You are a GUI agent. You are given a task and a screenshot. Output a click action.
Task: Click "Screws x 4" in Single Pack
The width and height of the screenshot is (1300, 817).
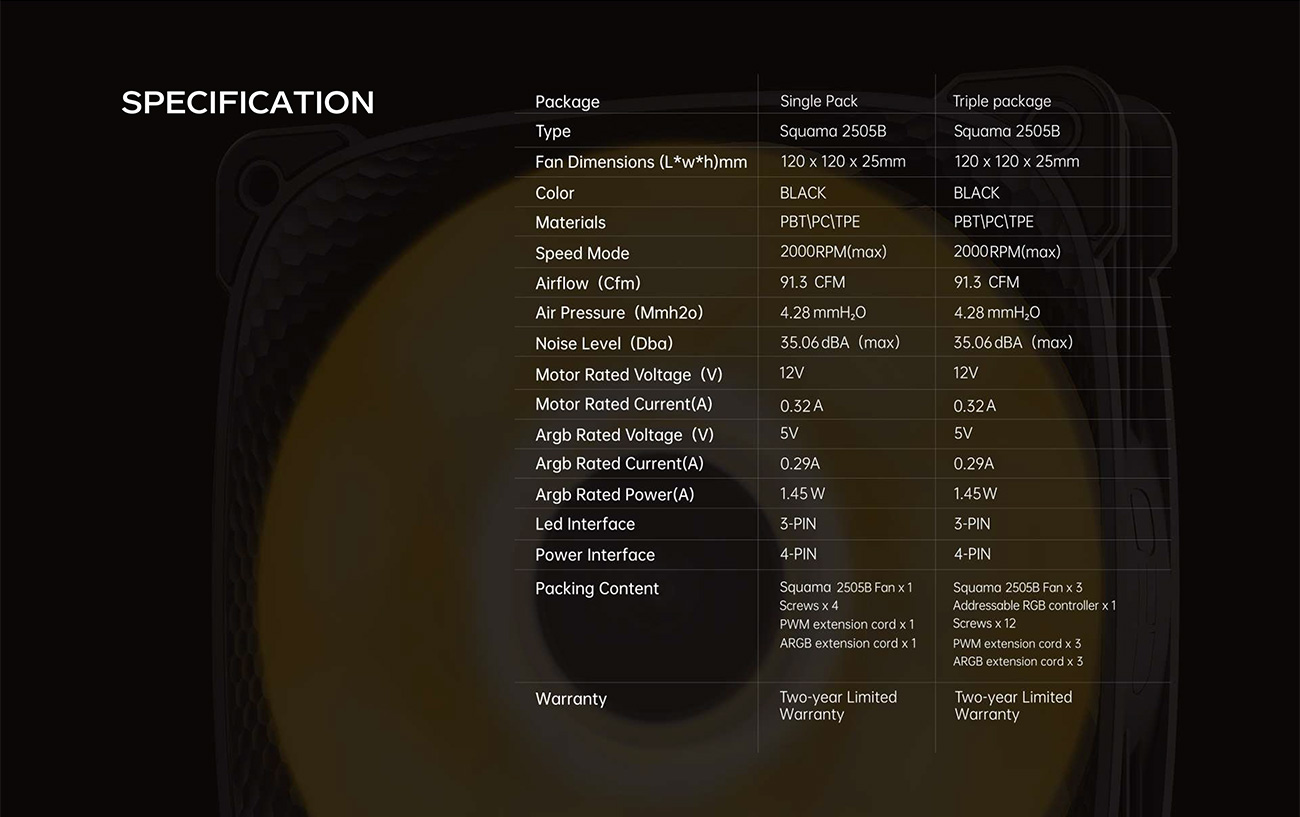[x=808, y=606]
